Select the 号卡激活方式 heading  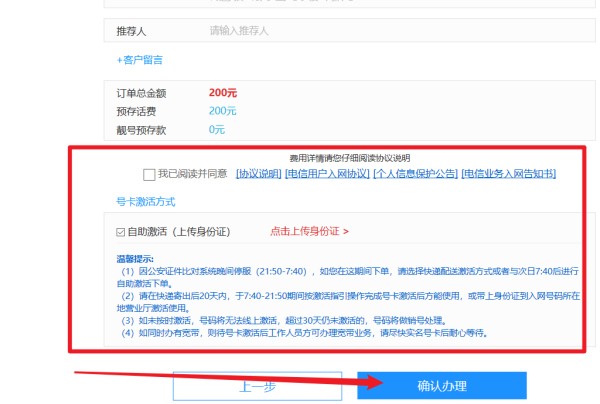pyautogui.click(x=146, y=201)
